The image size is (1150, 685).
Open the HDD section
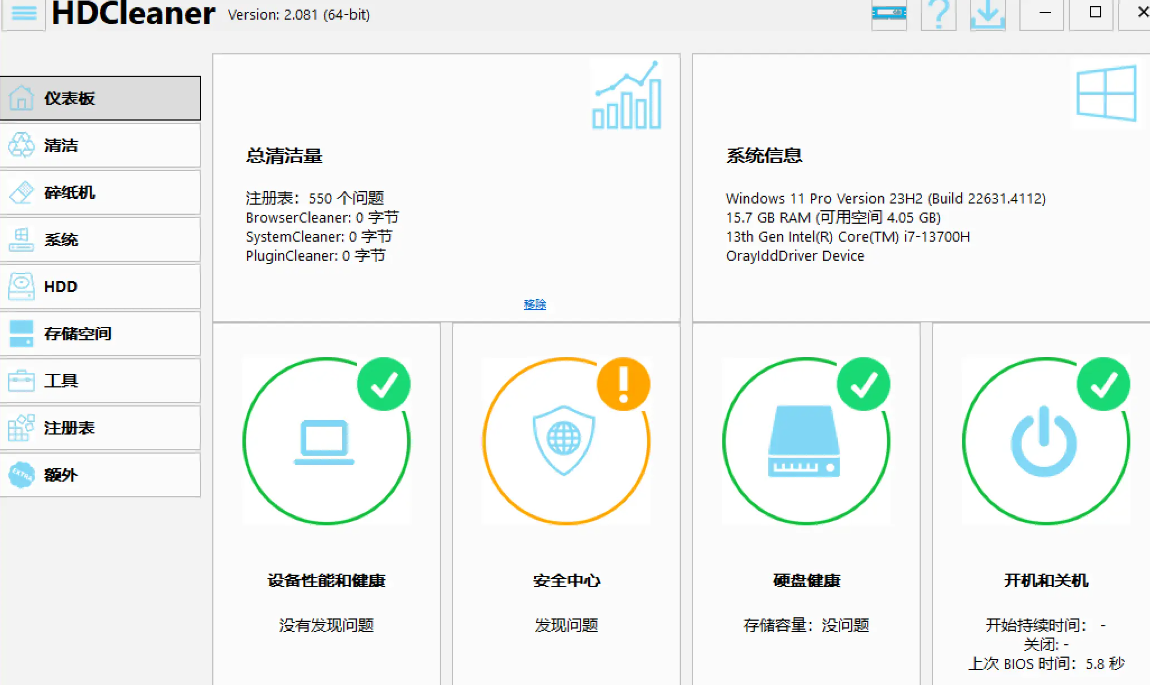pyautogui.click(x=100, y=287)
